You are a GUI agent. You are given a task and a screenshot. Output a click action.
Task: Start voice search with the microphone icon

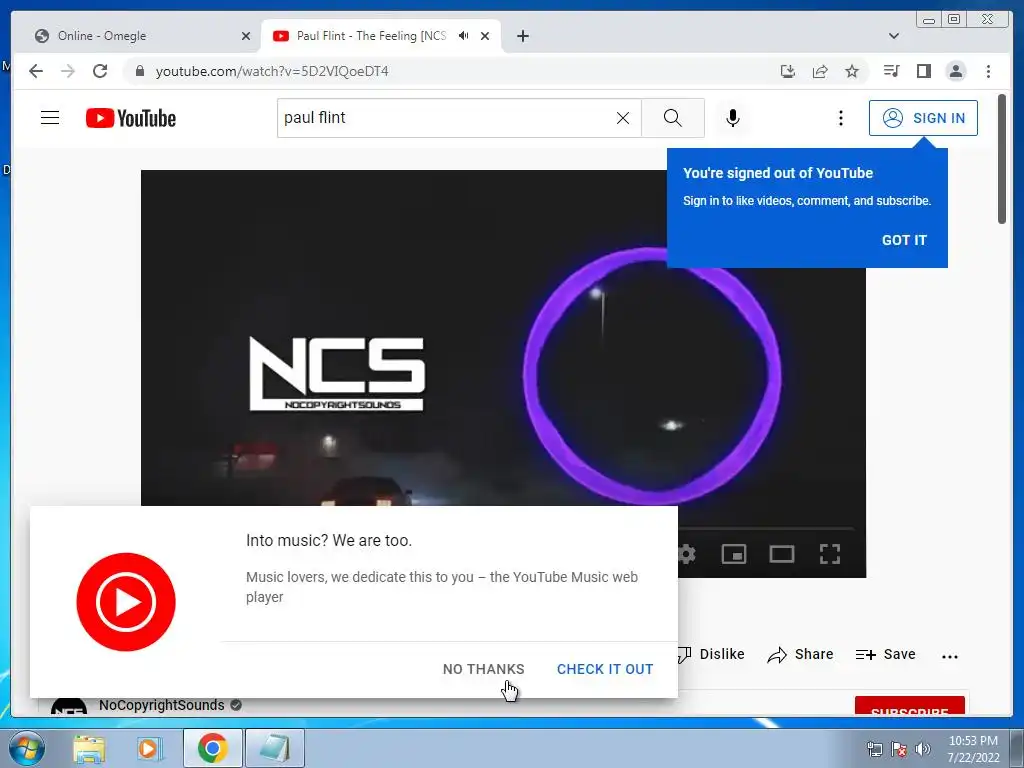pos(733,118)
